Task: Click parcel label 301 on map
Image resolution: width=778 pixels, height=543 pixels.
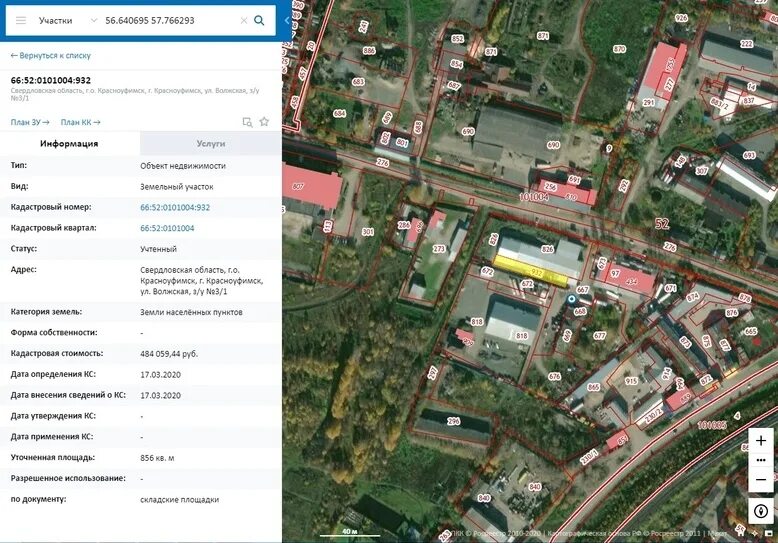Action: (x=367, y=232)
